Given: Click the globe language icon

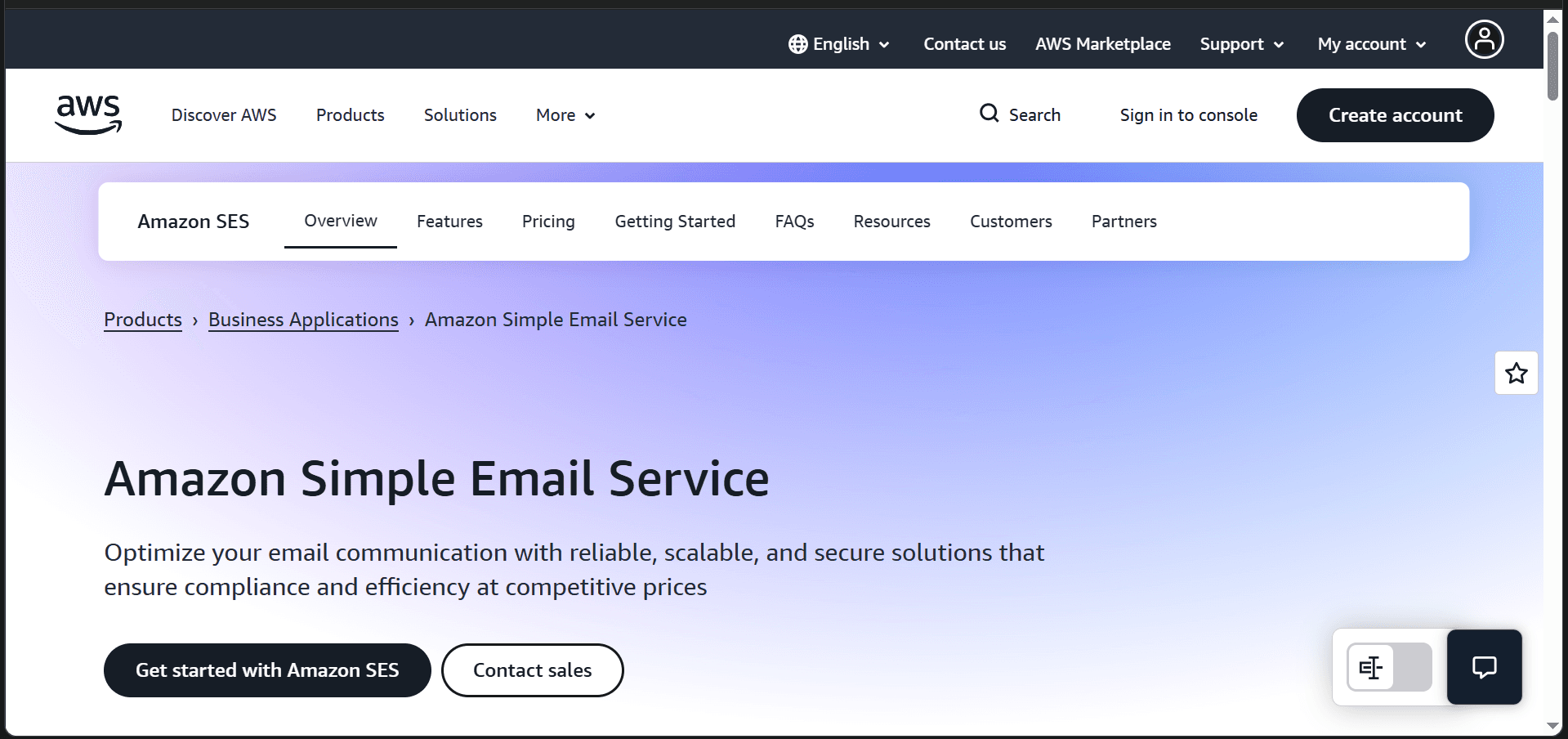Looking at the screenshot, I should [x=797, y=44].
